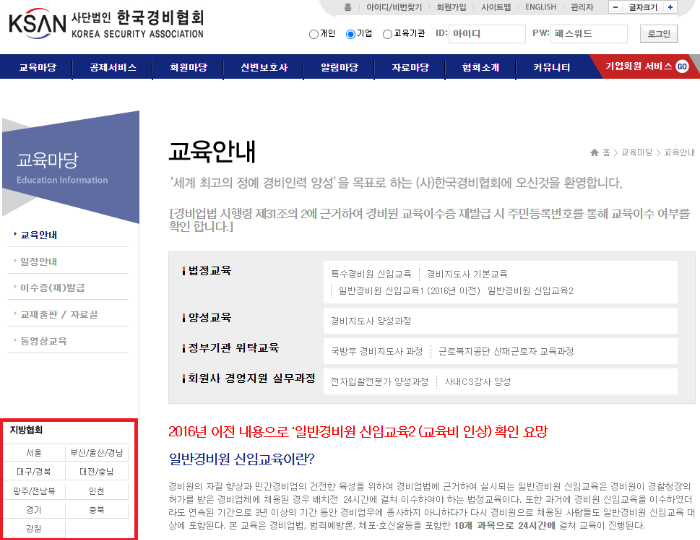Click the 로그인 button
700x540 pixels.
point(659,34)
